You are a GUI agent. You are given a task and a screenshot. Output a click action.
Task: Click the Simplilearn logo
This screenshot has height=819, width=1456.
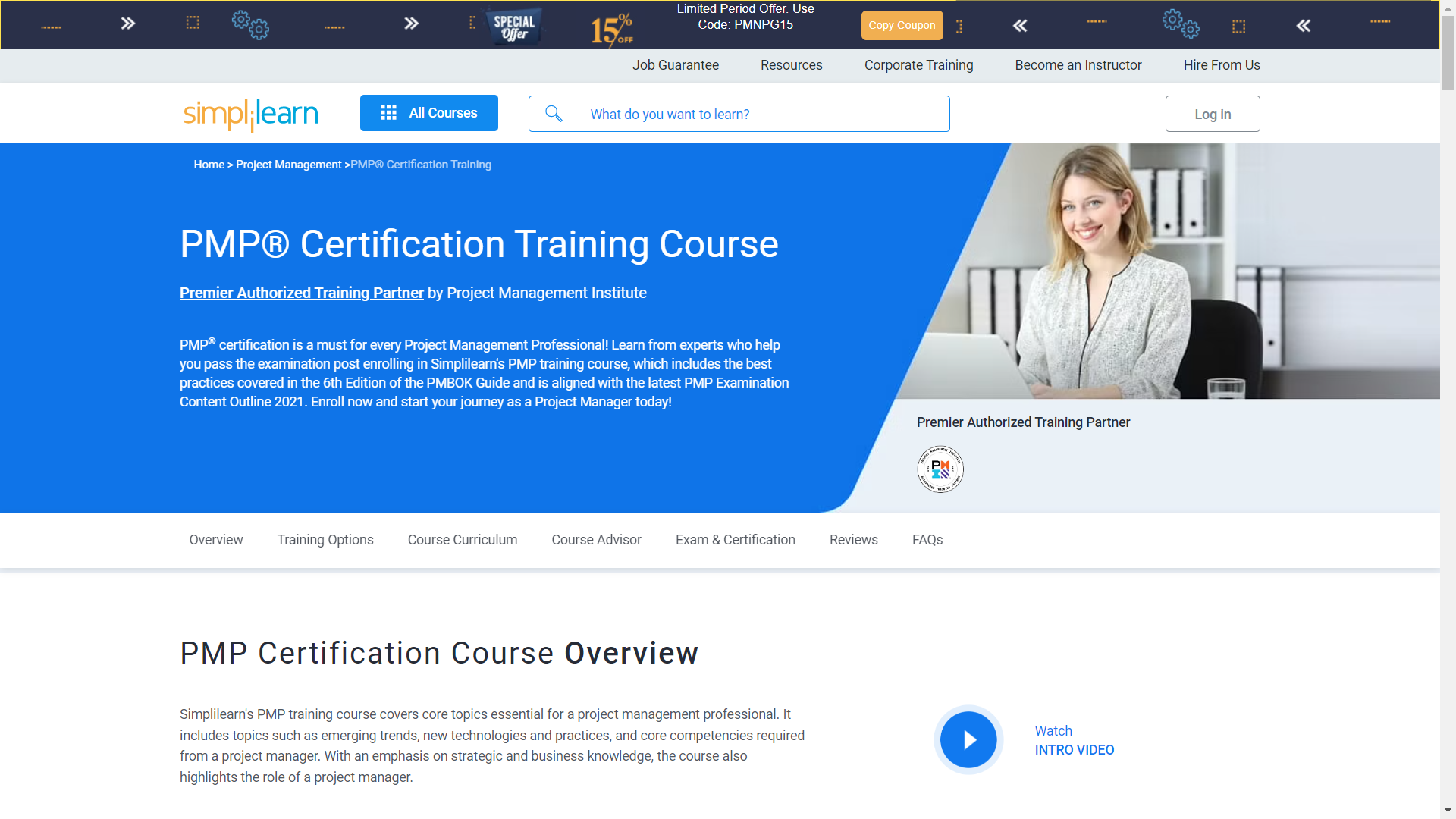[250, 114]
